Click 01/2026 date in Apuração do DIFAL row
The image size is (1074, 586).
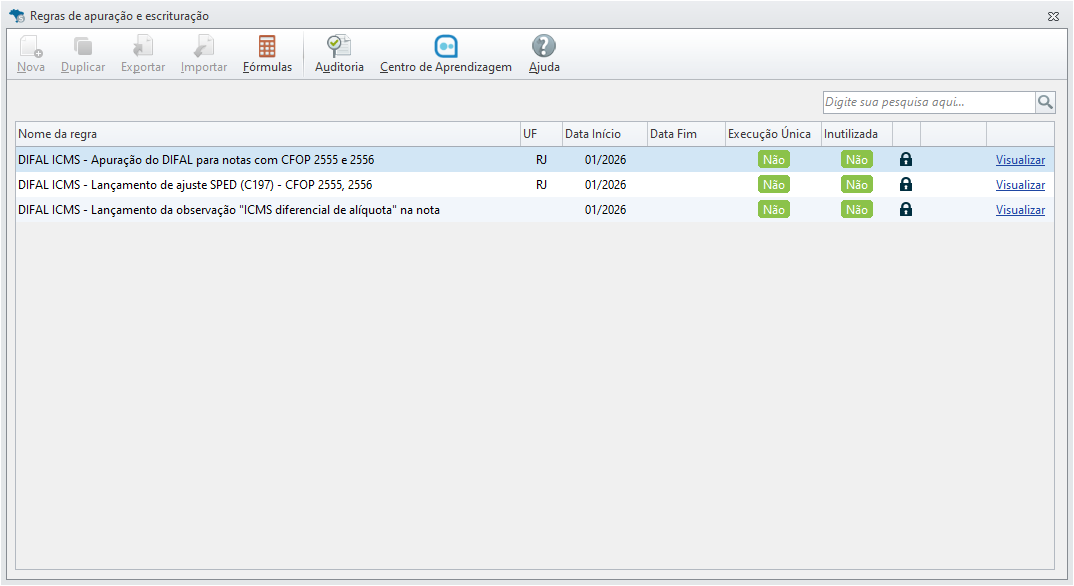point(605,160)
